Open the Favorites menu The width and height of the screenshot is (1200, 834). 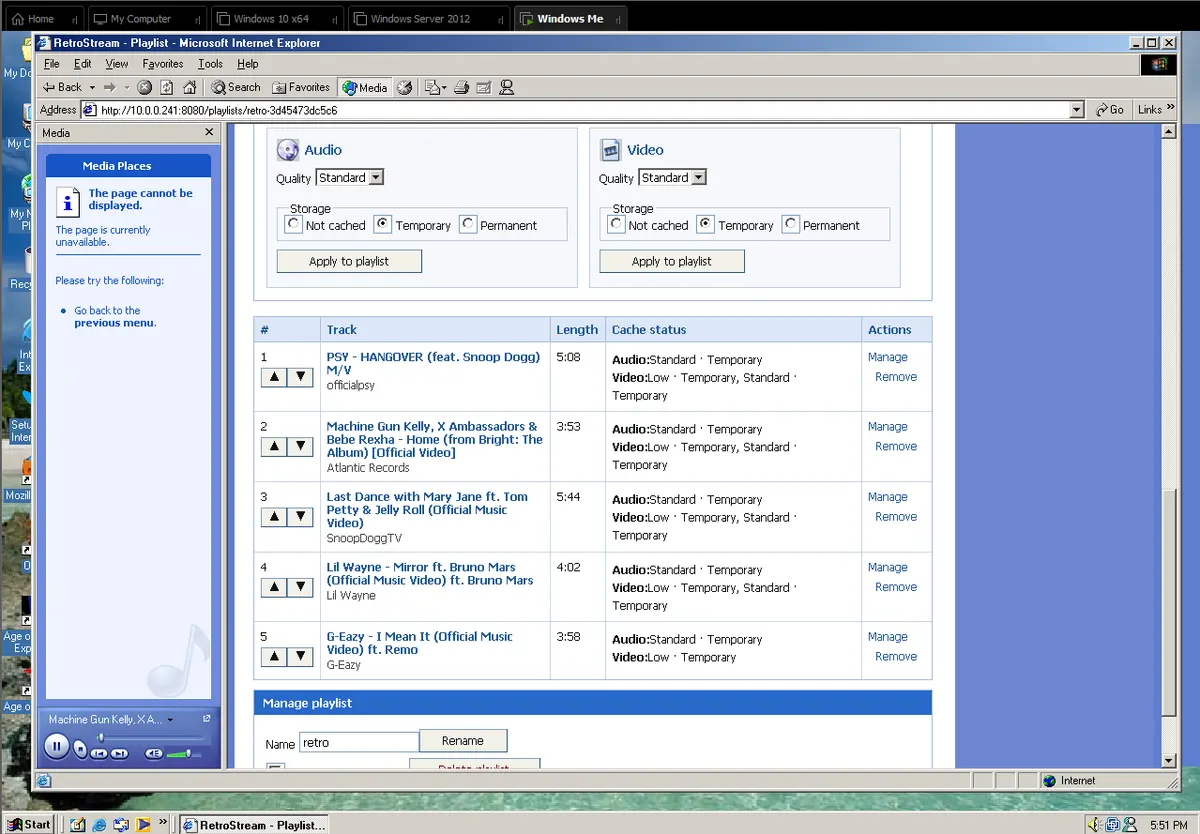(163, 64)
